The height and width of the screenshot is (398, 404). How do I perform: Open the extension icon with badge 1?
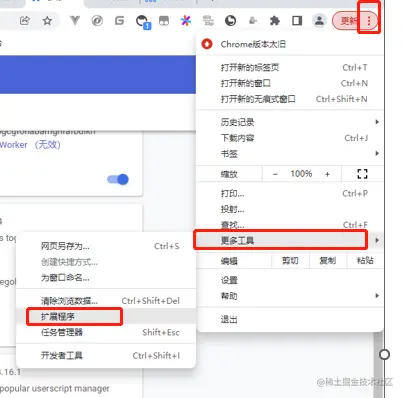coord(143,22)
